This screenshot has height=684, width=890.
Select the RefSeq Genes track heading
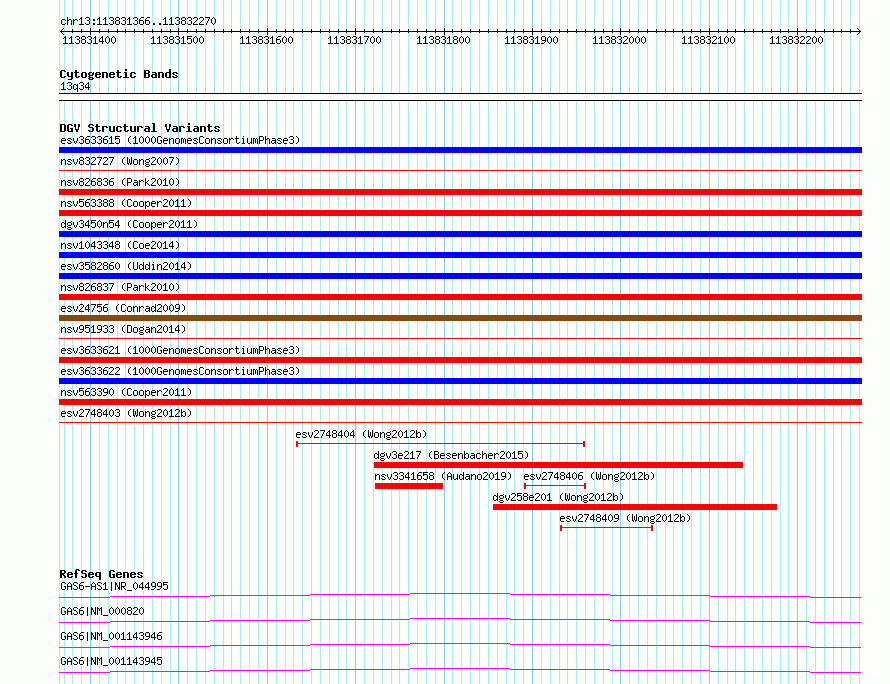coord(101,574)
